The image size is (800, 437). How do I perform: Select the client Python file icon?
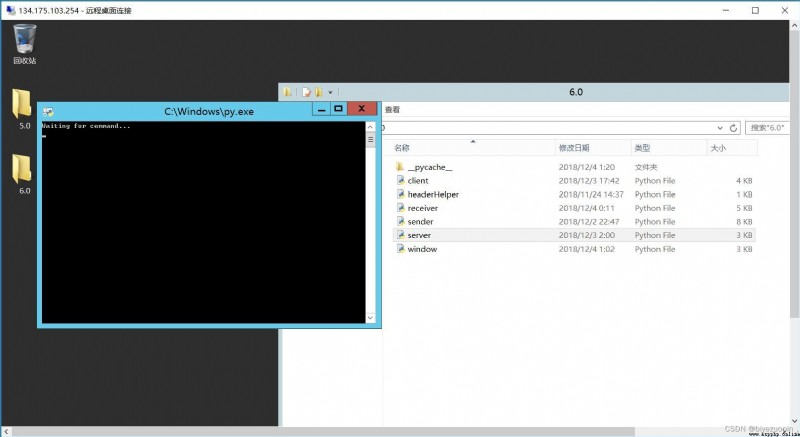pos(401,181)
